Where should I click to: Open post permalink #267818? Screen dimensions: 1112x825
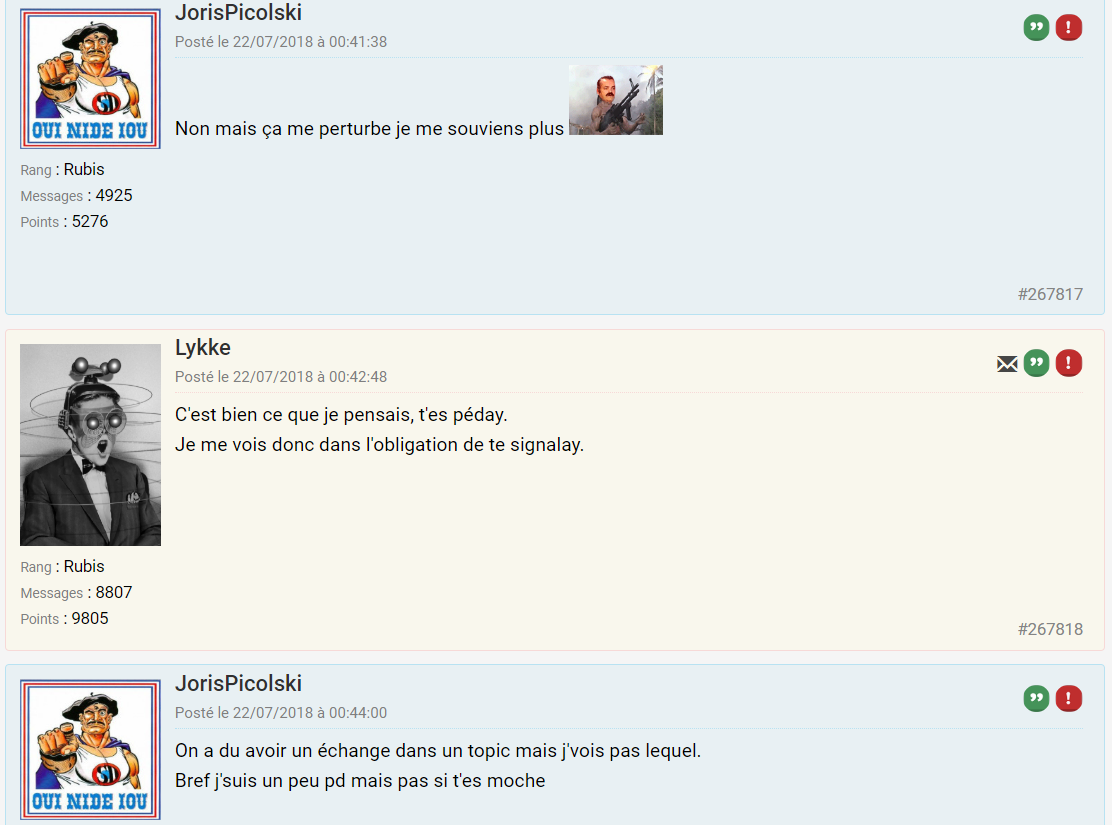1050,629
